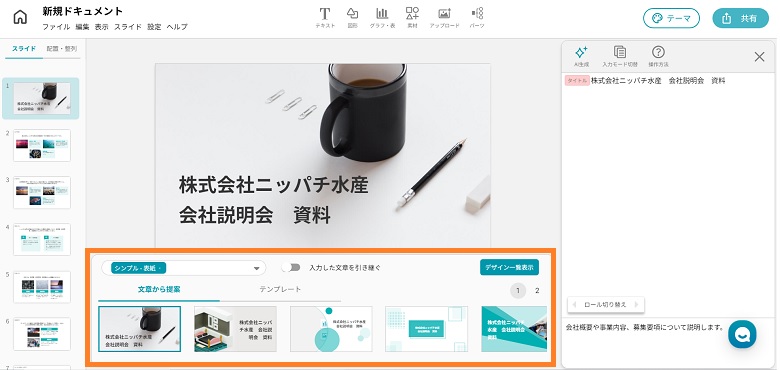Open the アップロード upload tool
The image size is (780, 370).
(444, 18)
